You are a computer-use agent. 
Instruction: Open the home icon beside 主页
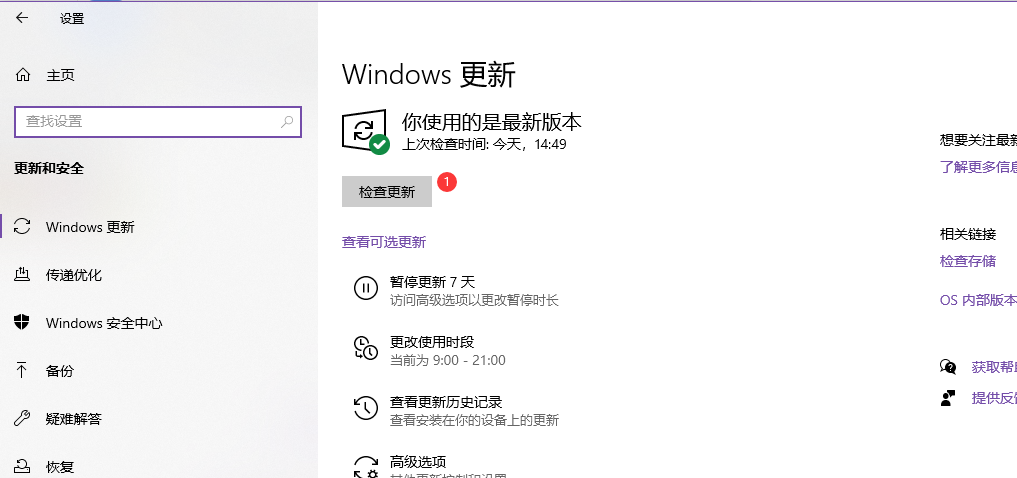[x=23, y=75]
